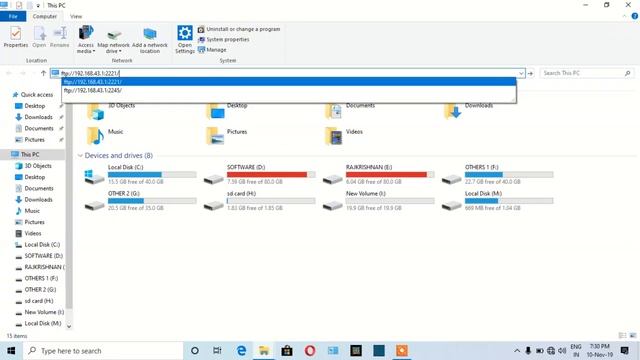Open Cortana from the taskbar
640x360 pixels.
(x=195, y=351)
